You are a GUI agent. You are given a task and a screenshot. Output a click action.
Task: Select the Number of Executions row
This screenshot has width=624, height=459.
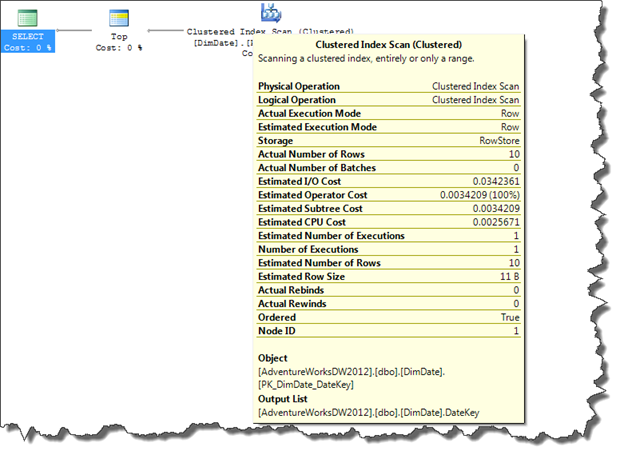[x=388, y=249]
